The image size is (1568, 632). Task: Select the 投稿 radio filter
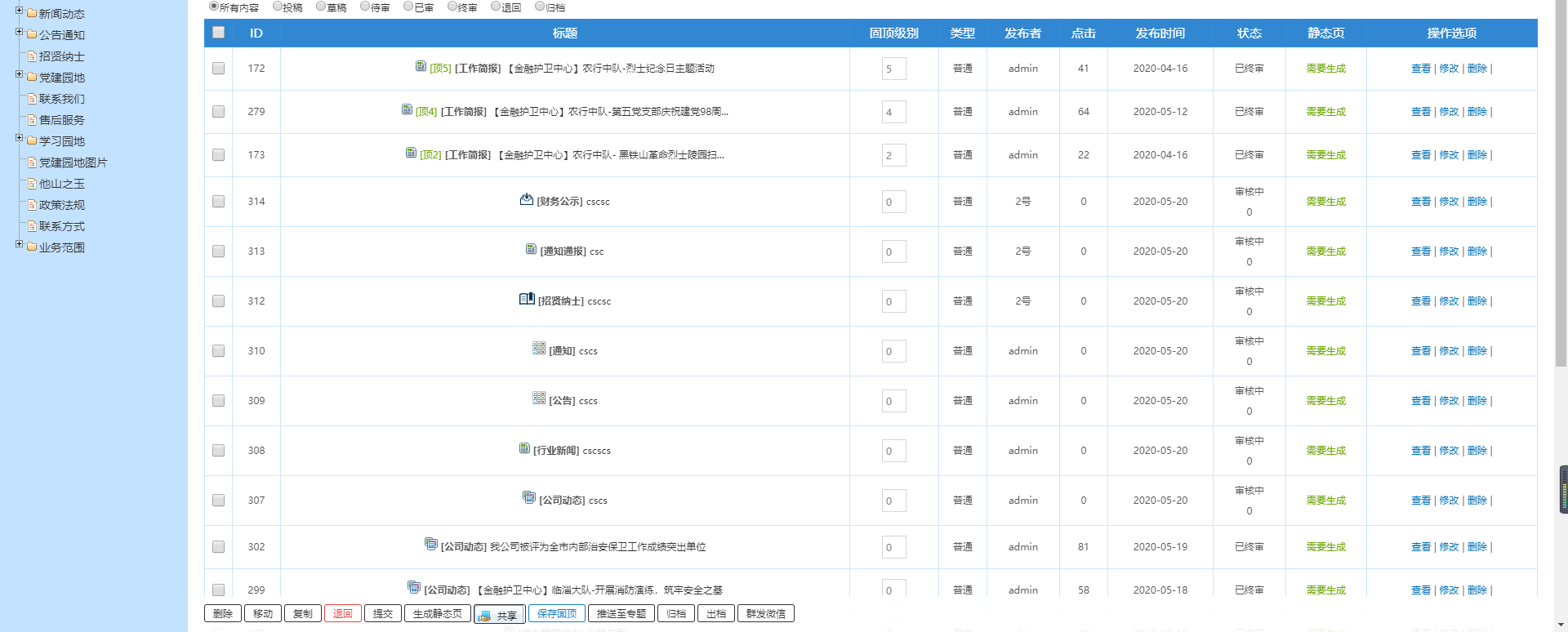click(277, 7)
